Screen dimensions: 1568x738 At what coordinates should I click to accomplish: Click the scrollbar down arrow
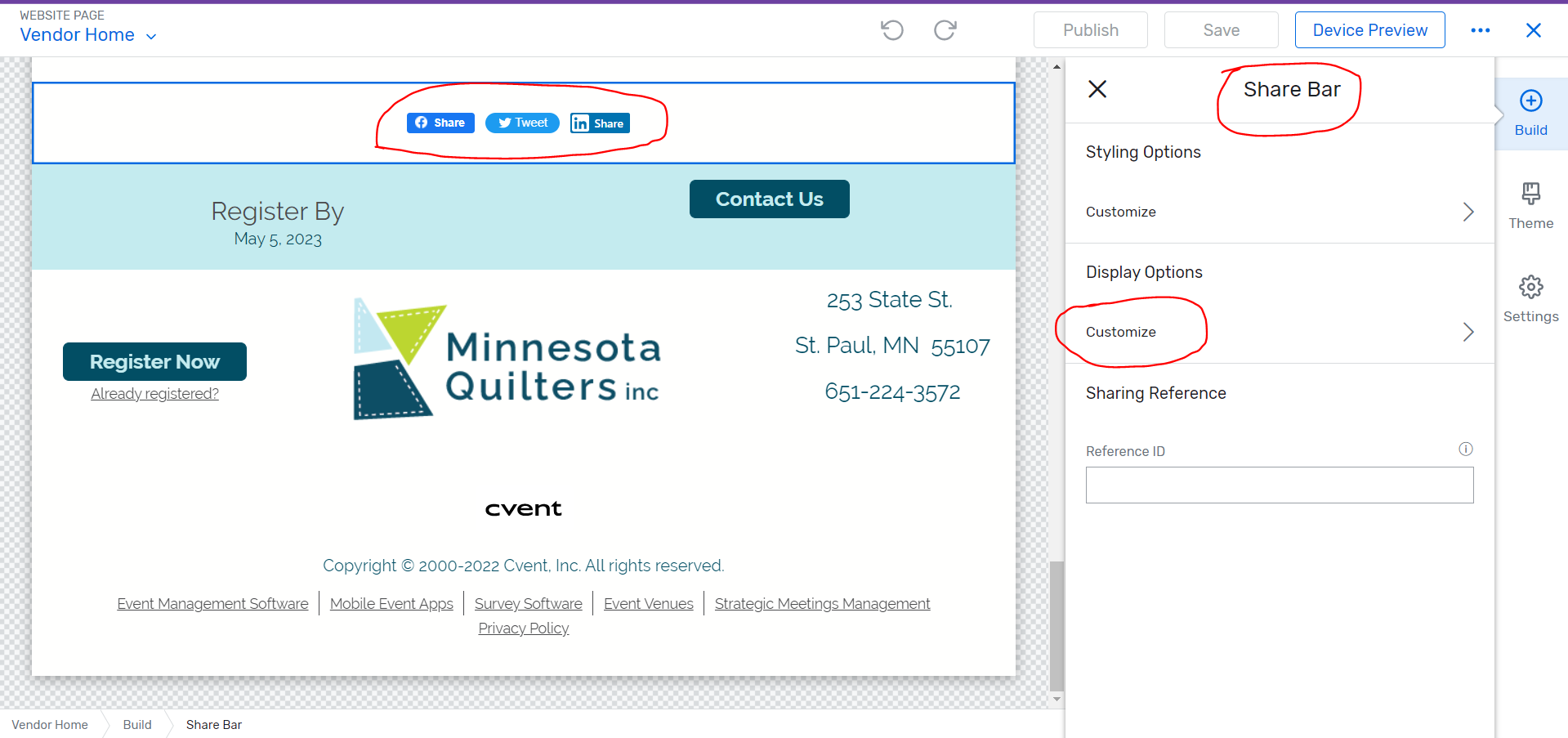tap(1057, 699)
